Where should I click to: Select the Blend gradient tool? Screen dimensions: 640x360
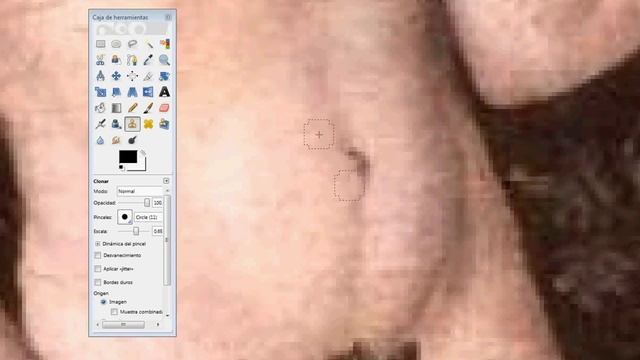click(x=116, y=108)
